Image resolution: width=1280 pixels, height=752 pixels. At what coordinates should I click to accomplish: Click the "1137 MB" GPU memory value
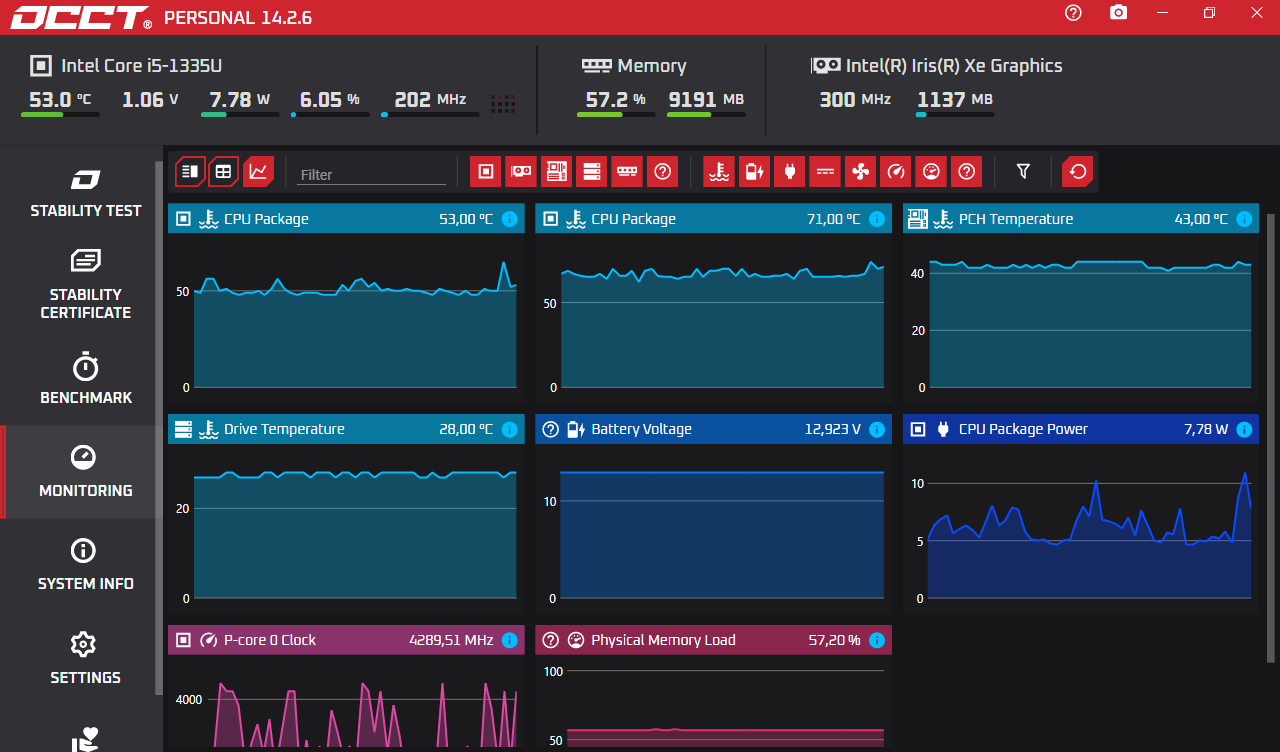pyautogui.click(x=955, y=100)
